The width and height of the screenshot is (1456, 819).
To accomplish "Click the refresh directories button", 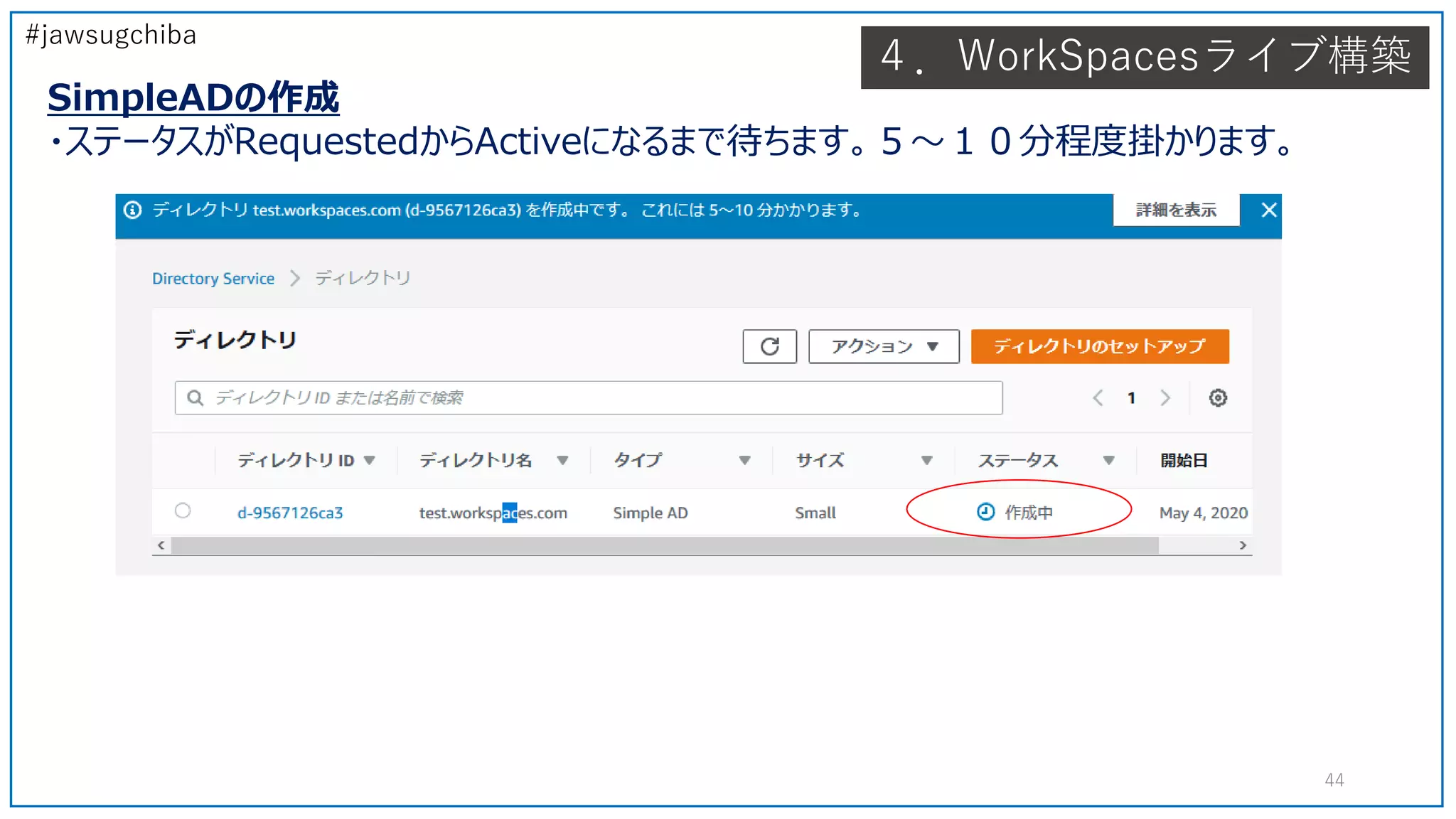I will 769,346.
